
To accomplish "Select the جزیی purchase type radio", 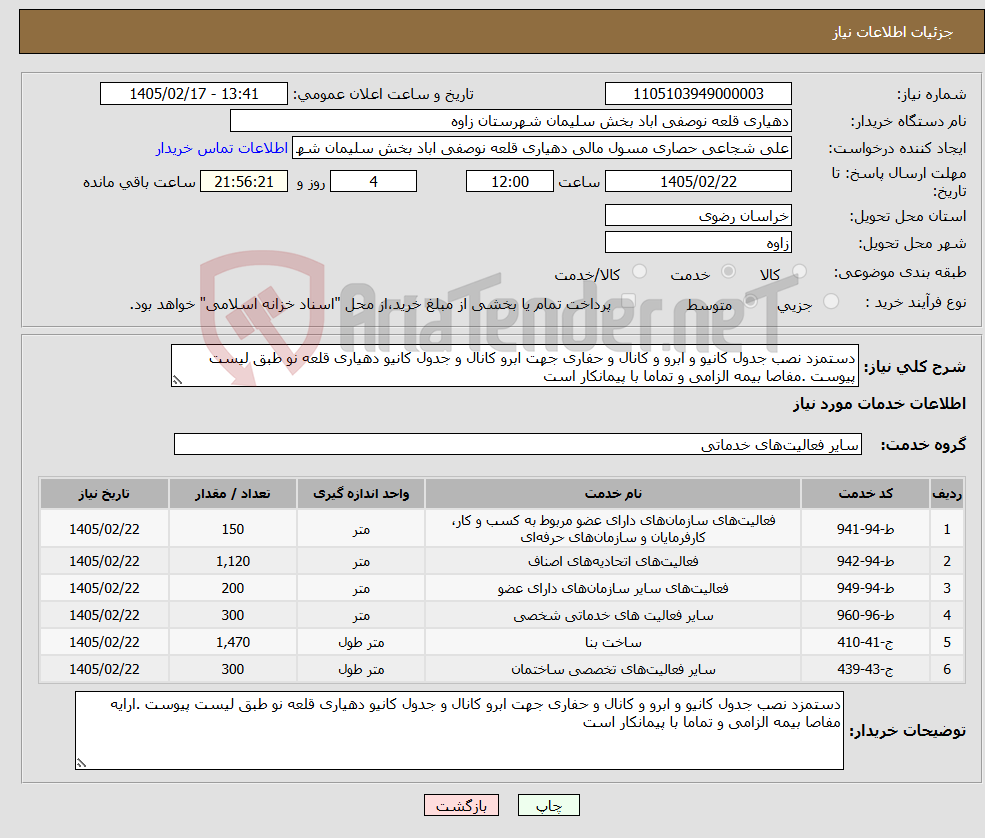I will coord(830,301).
